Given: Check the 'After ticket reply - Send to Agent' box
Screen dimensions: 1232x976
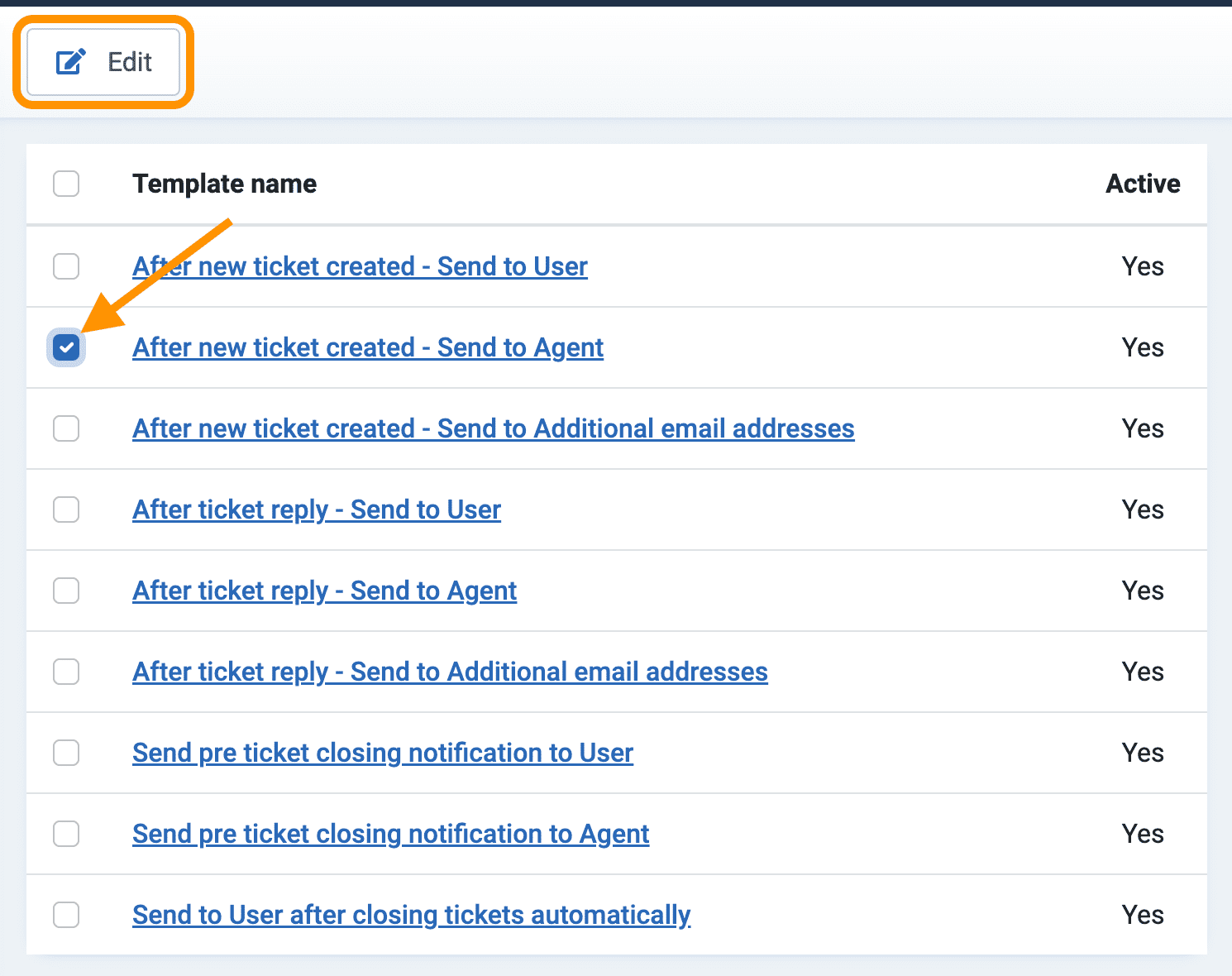Looking at the screenshot, I should click(66, 591).
